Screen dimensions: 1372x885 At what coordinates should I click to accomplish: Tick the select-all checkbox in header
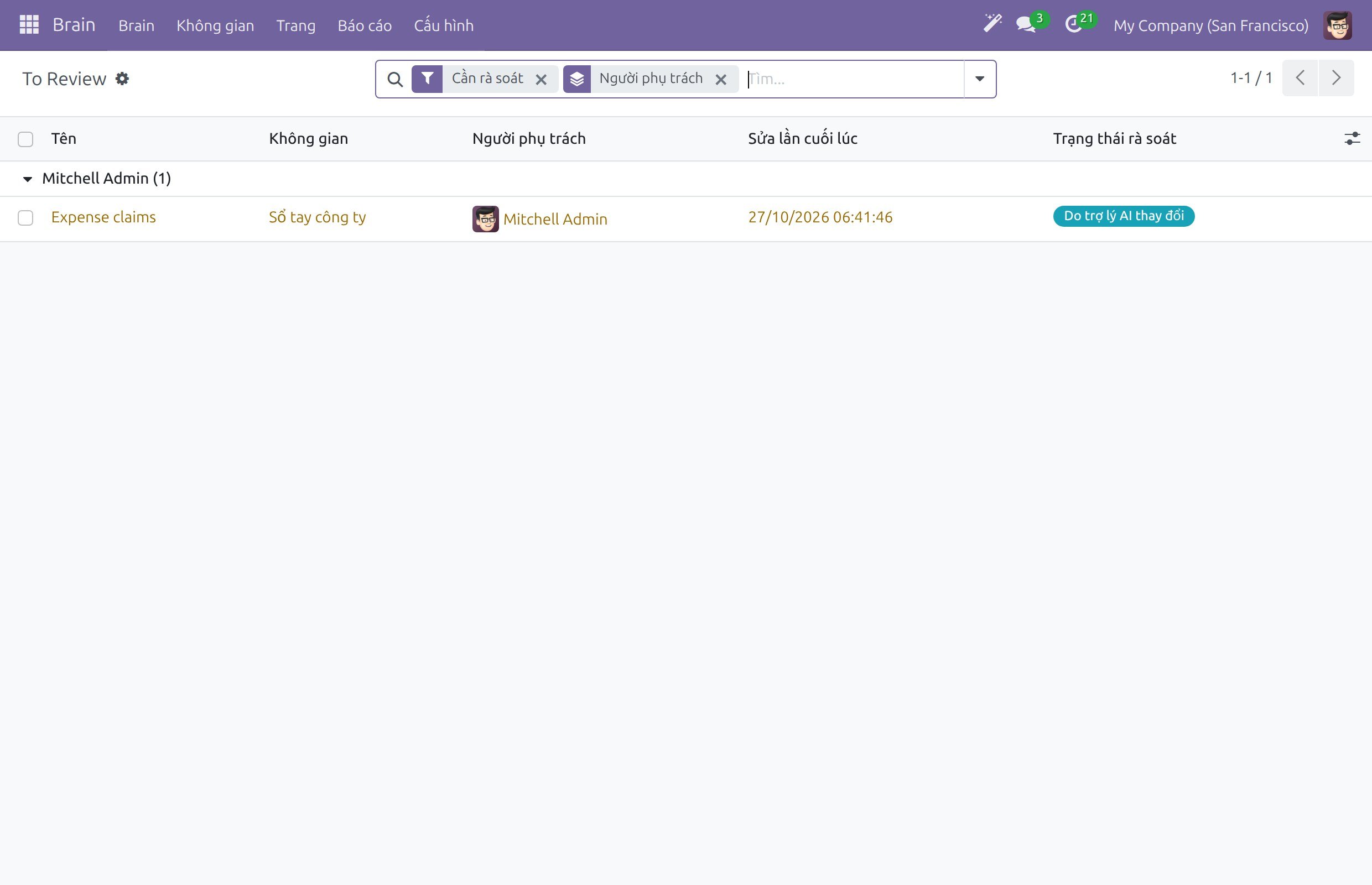pyautogui.click(x=25, y=139)
